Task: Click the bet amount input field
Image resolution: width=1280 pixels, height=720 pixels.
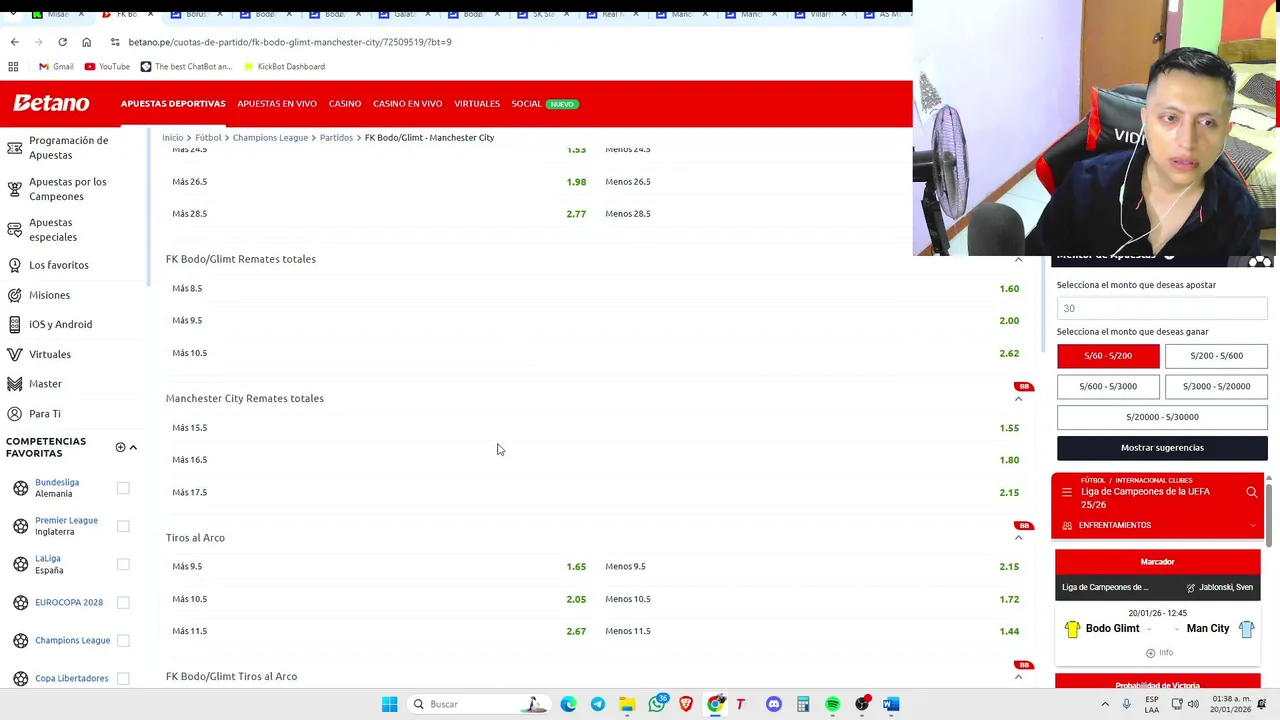Action: click(1162, 308)
